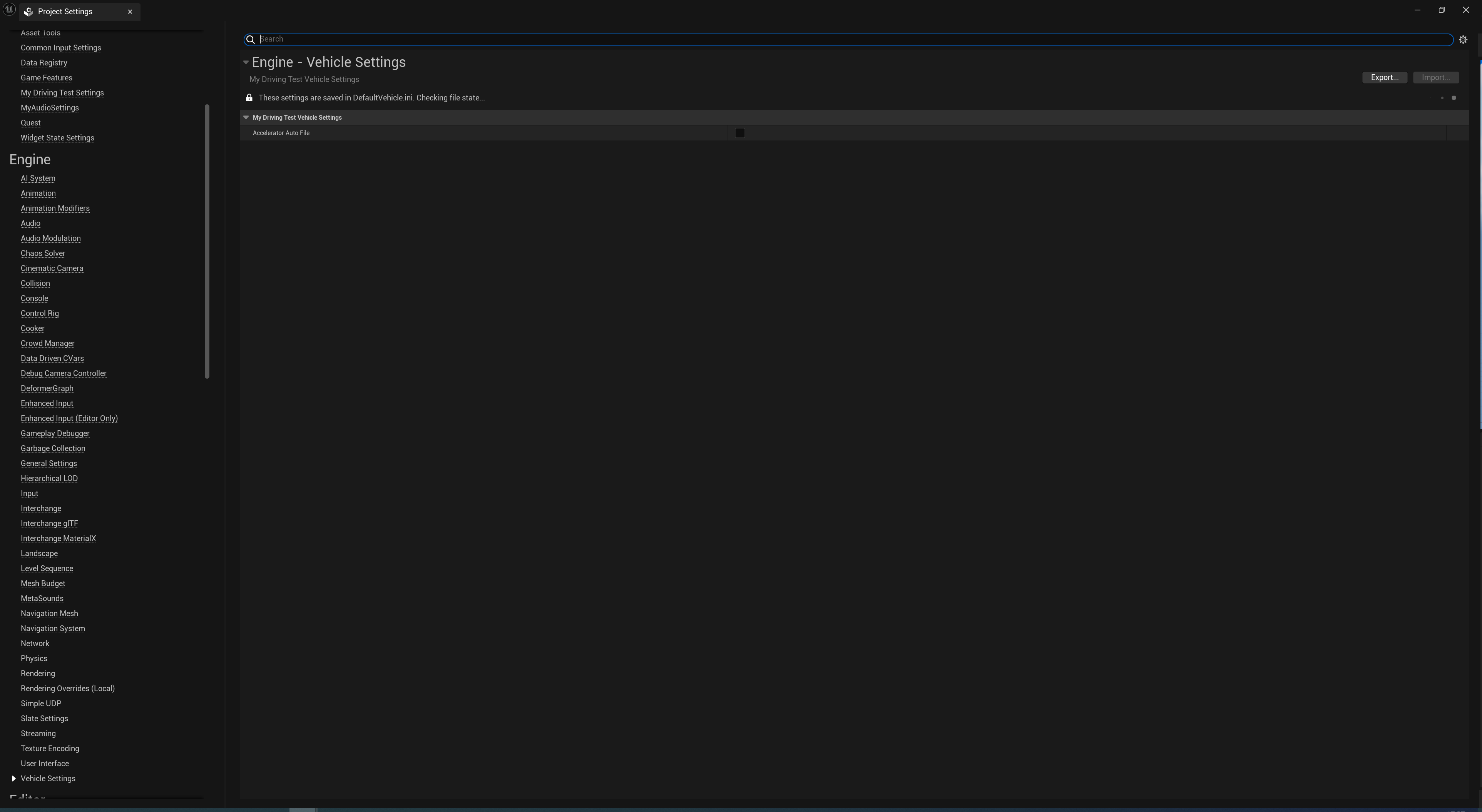Image resolution: width=1482 pixels, height=812 pixels.
Task: Minimize the Project Settings window
Action: tap(1418, 10)
